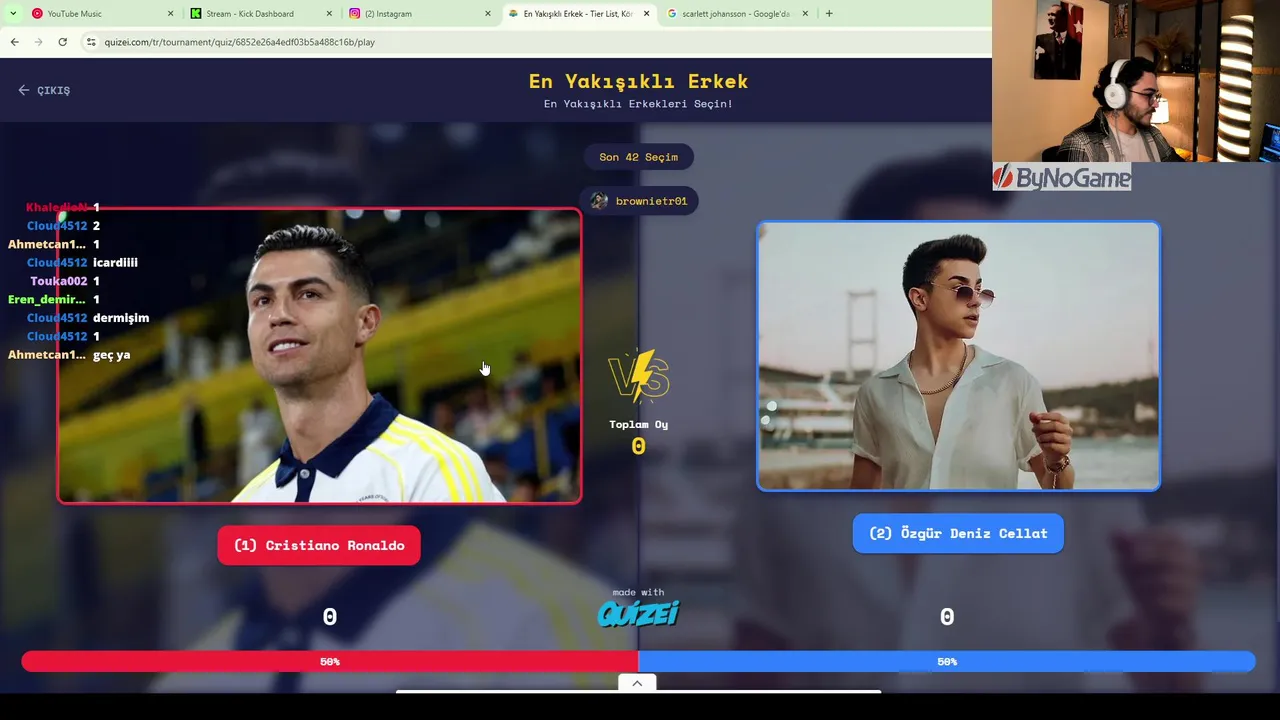Close the YouTube Music tab
1280x720 pixels.
(170, 14)
